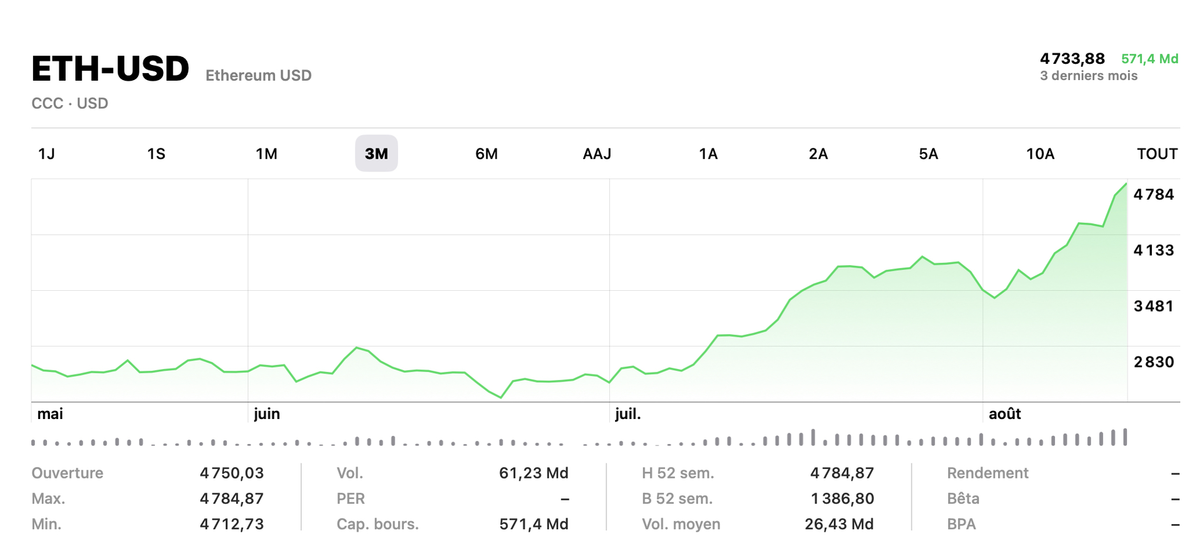This screenshot has height=556, width=1200.
Task: Click the août month axis label
Action: [x=1005, y=413]
